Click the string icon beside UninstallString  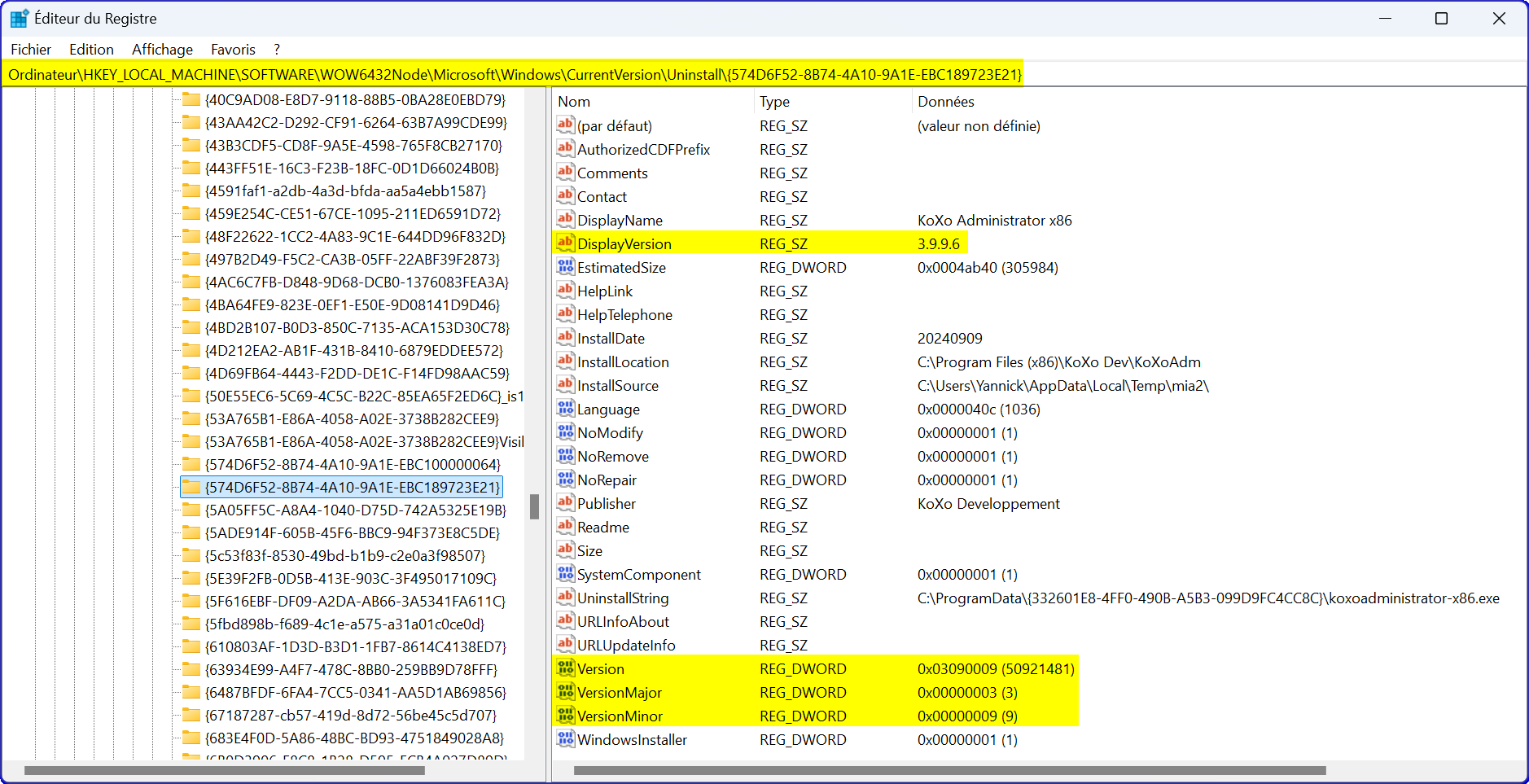566,597
